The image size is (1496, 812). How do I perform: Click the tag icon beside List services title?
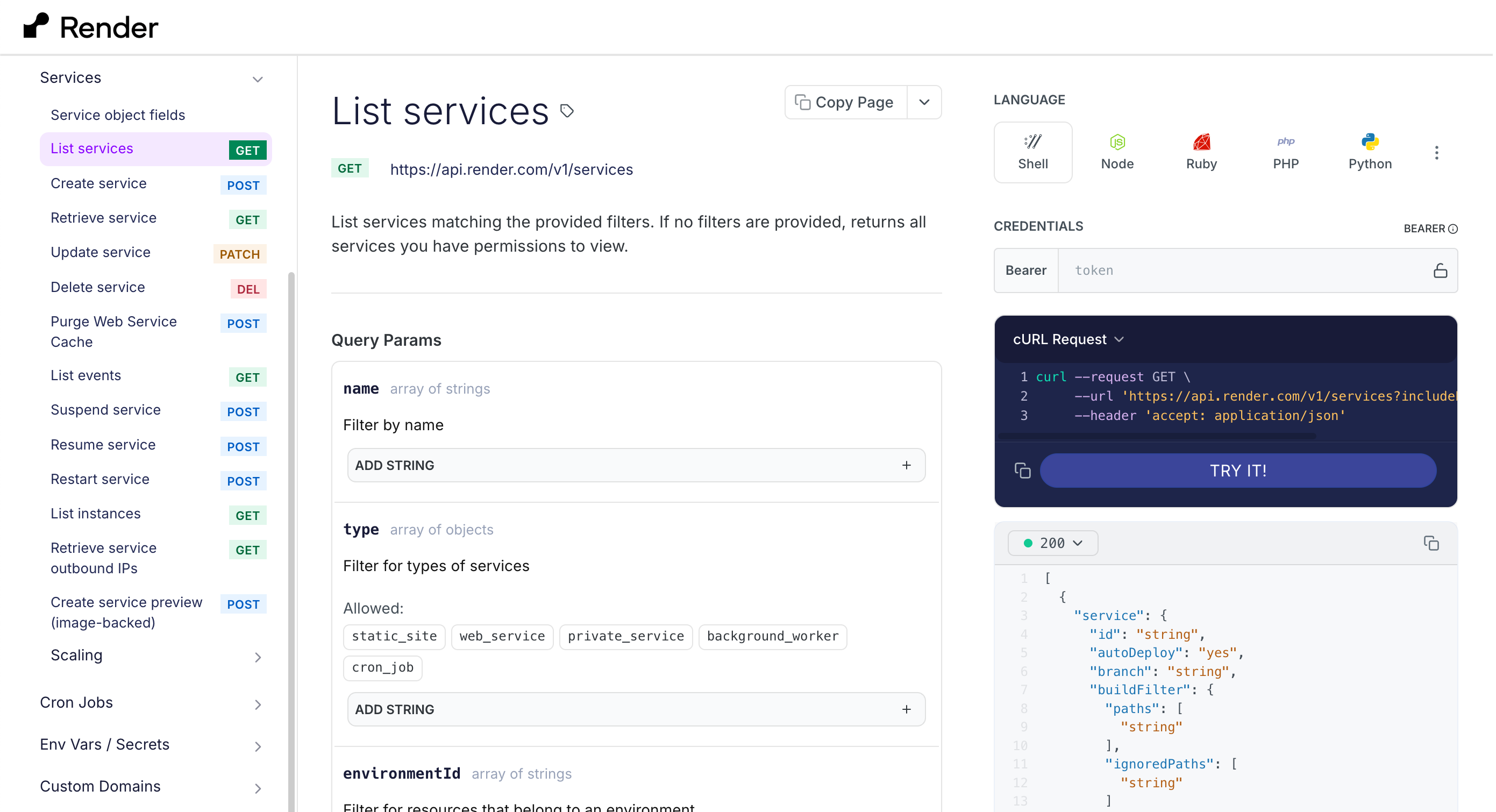tap(567, 110)
